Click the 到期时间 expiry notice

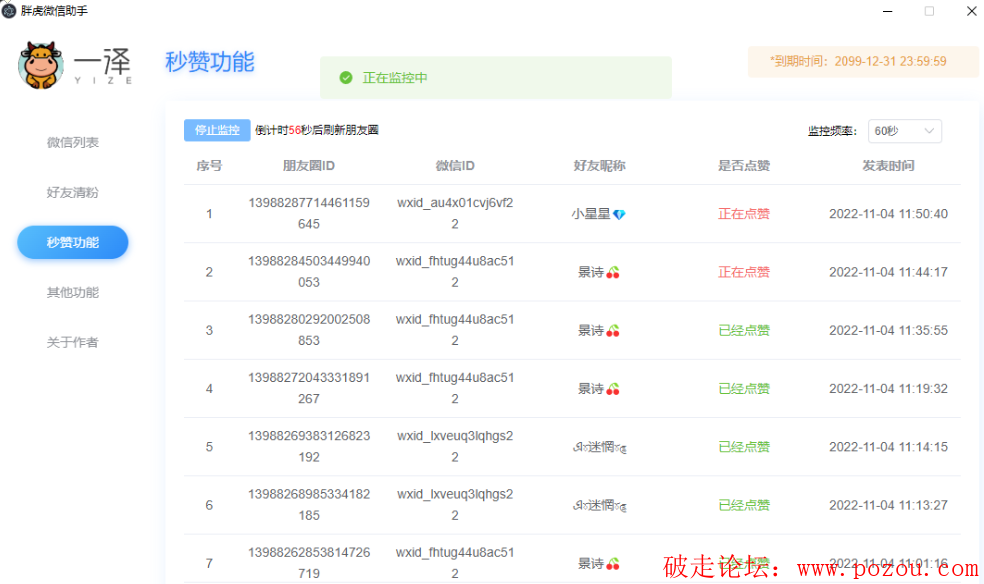(862, 62)
